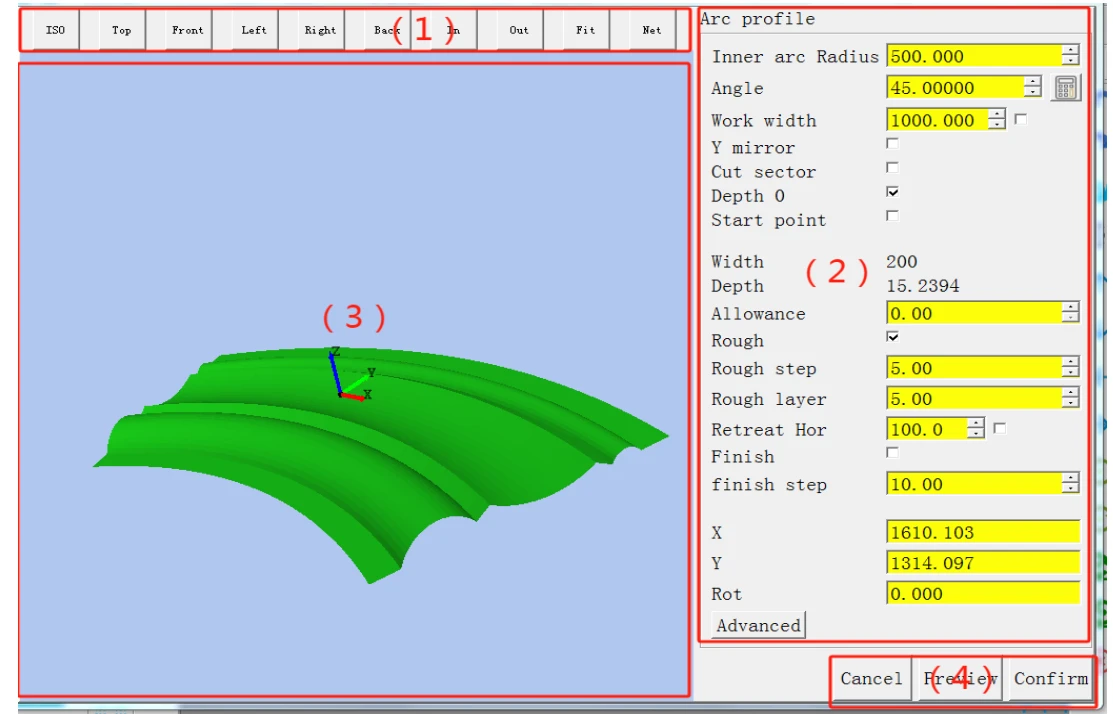This screenshot has width=1113, height=714.
Task: Toggle Net display mode
Action: point(652,30)
